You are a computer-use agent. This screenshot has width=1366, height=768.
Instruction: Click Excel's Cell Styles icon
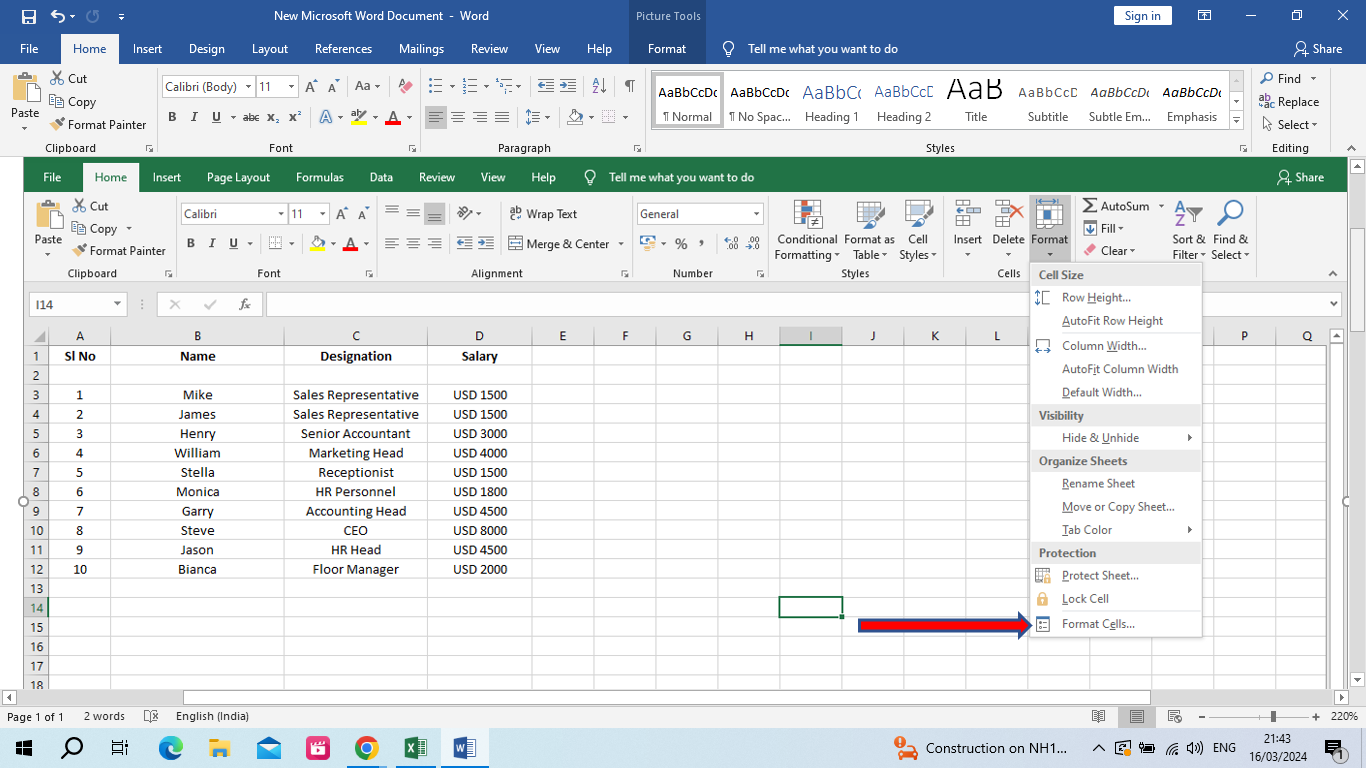[918, 214]
